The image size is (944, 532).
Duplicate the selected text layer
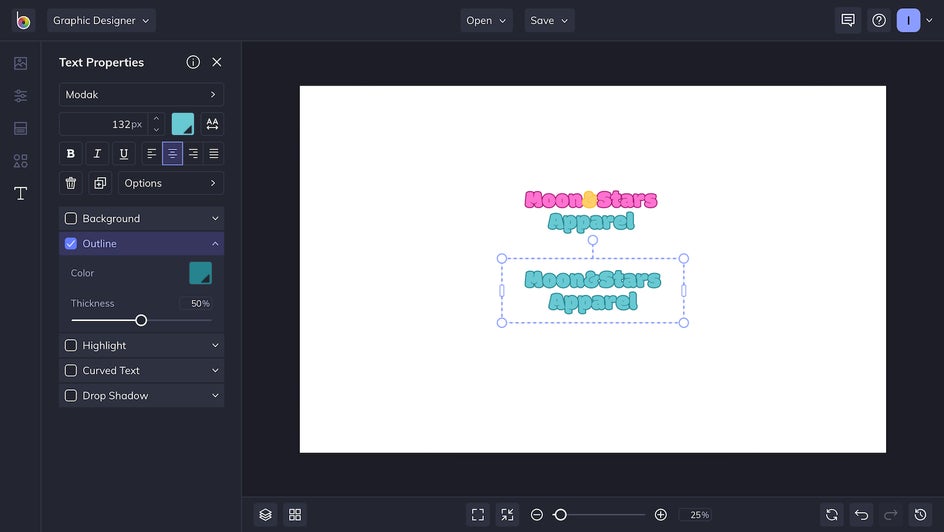click(x=99, y=183)
